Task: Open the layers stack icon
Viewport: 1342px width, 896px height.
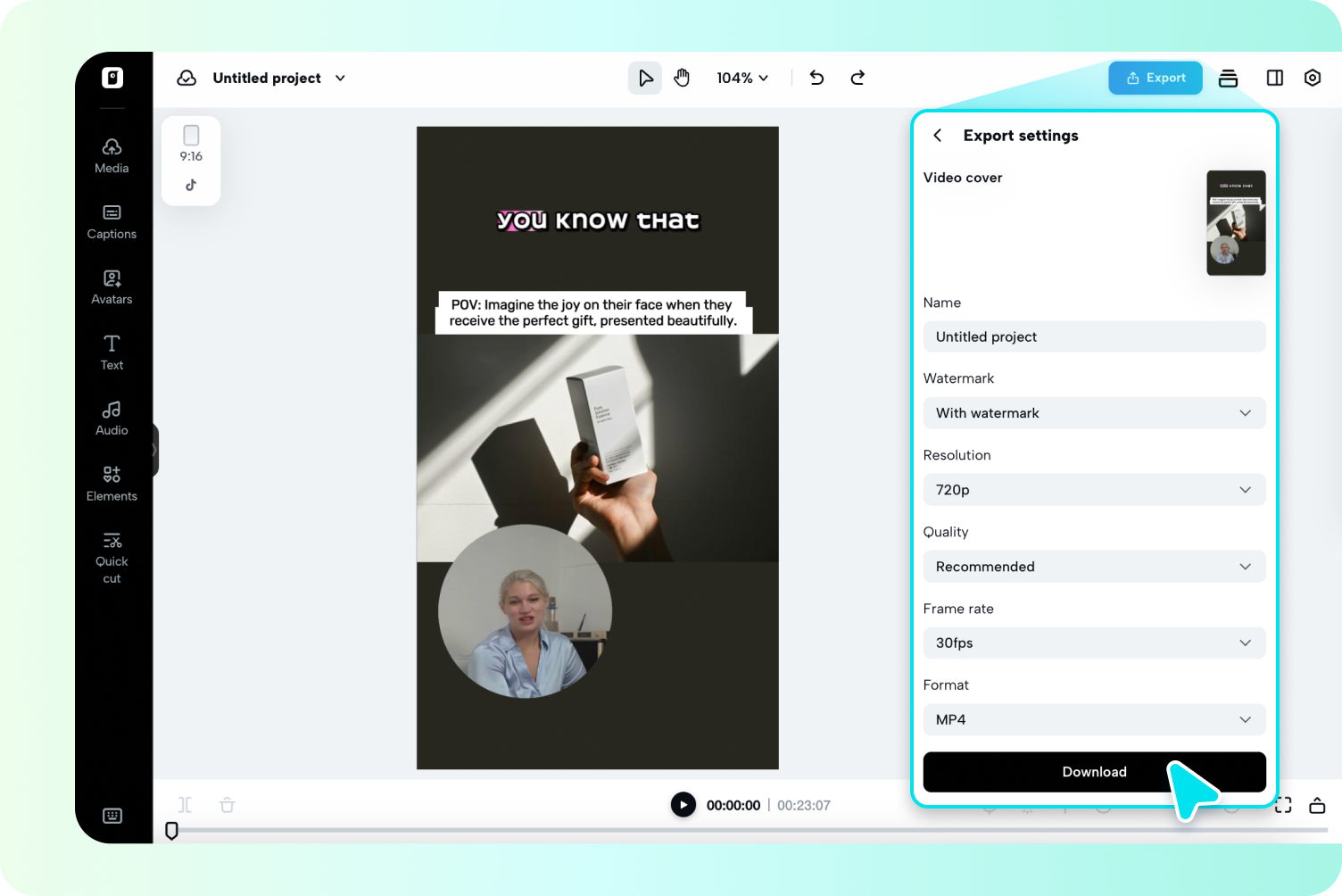Action: click(1229, 79)
